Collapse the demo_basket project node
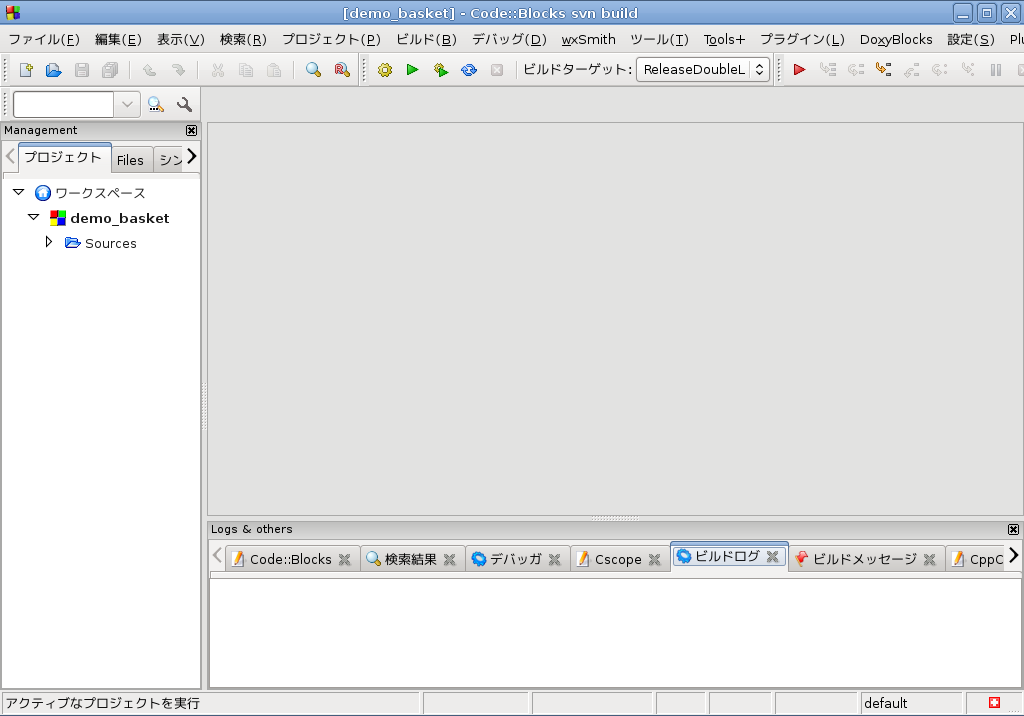The height and width of the screenshot is (716, 1024). pos(33,217)
